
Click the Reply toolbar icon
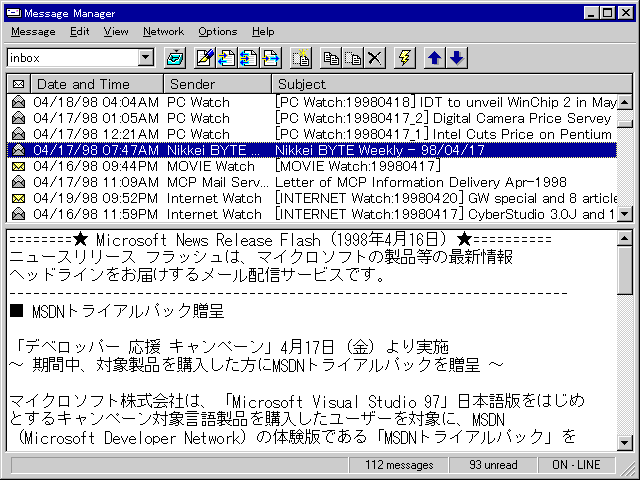coord(227,58)
